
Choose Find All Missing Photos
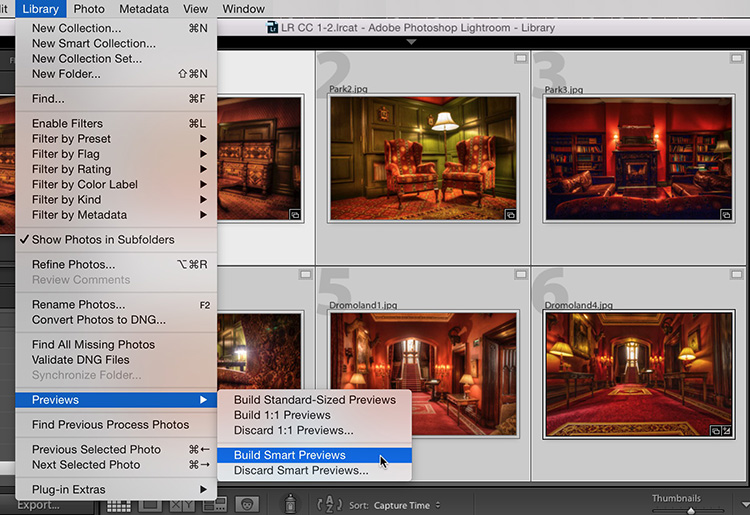click(x=116, y=345)
